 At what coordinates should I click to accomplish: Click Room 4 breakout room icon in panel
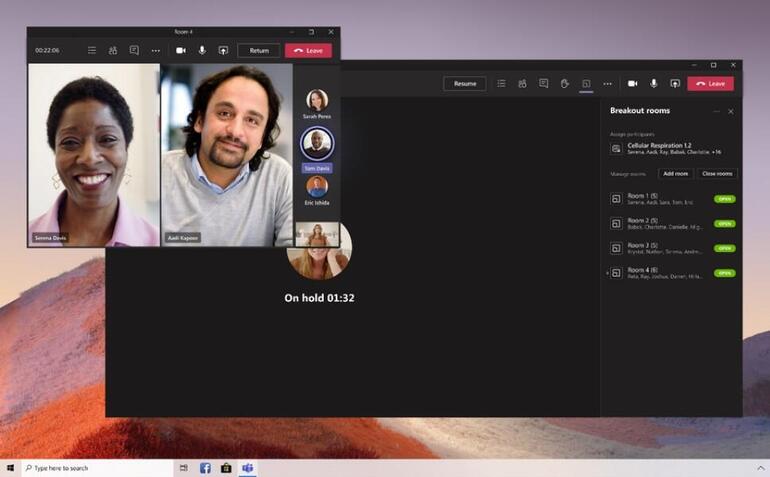pos(616,273)
